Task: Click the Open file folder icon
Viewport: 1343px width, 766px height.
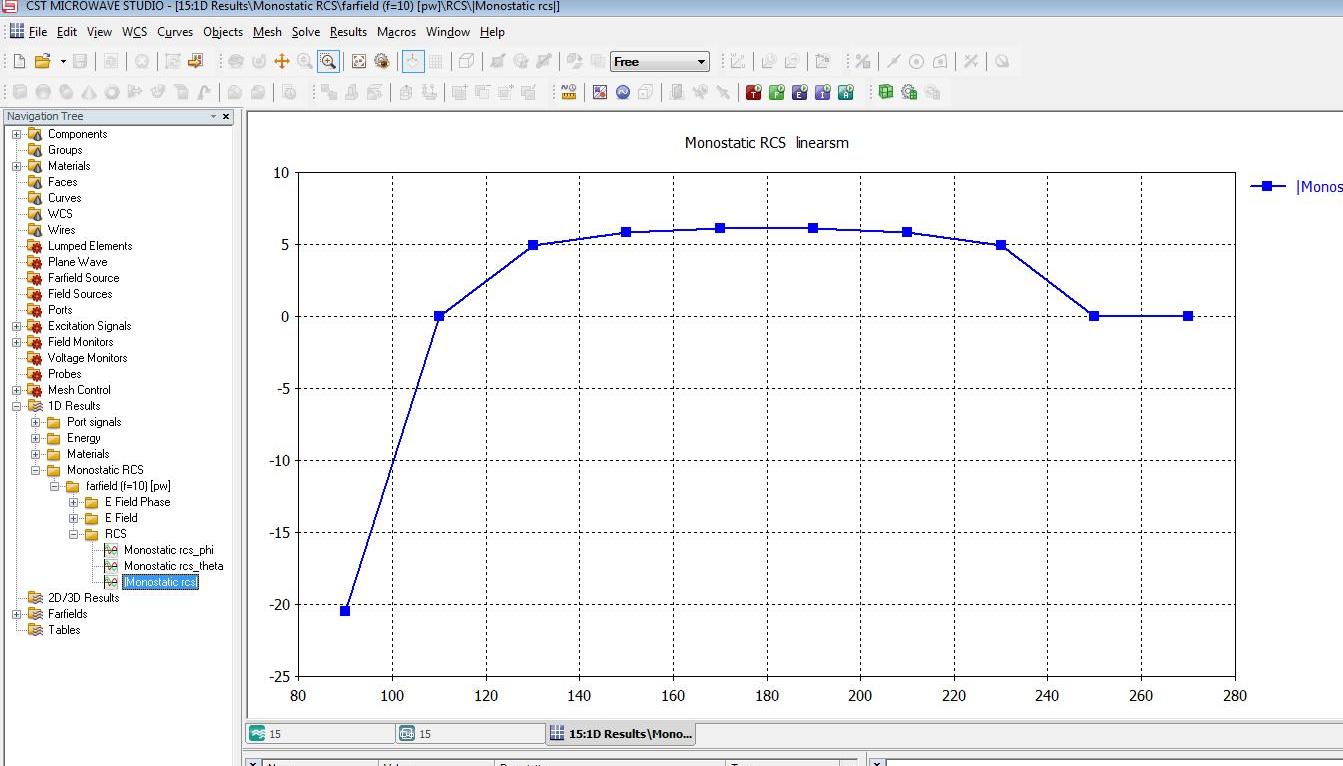Action: (42, 62)
